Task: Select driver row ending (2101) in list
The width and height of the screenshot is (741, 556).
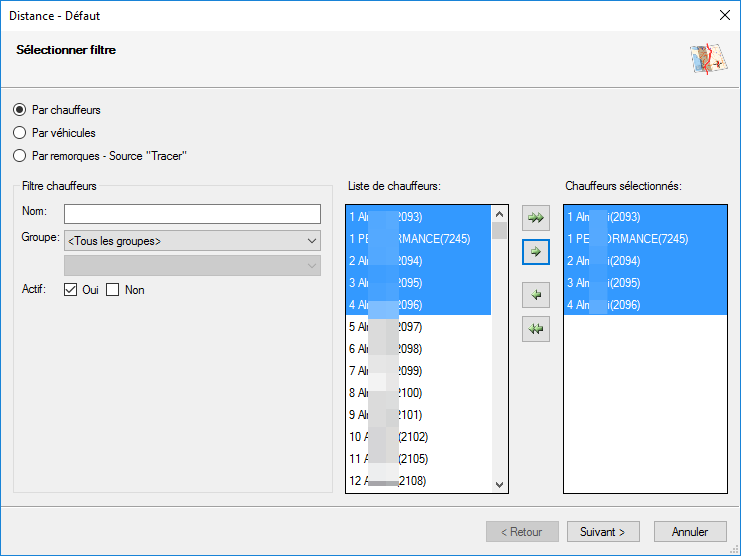Action: 419,415
